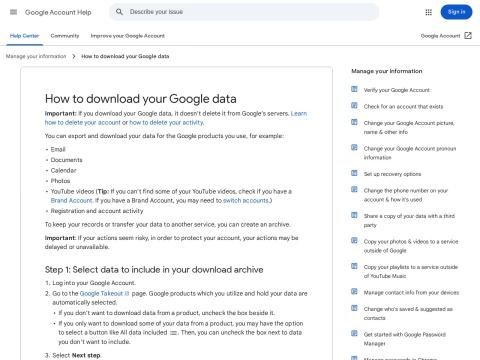Click article icon beside Change your Google Account picture

(354, 122)
